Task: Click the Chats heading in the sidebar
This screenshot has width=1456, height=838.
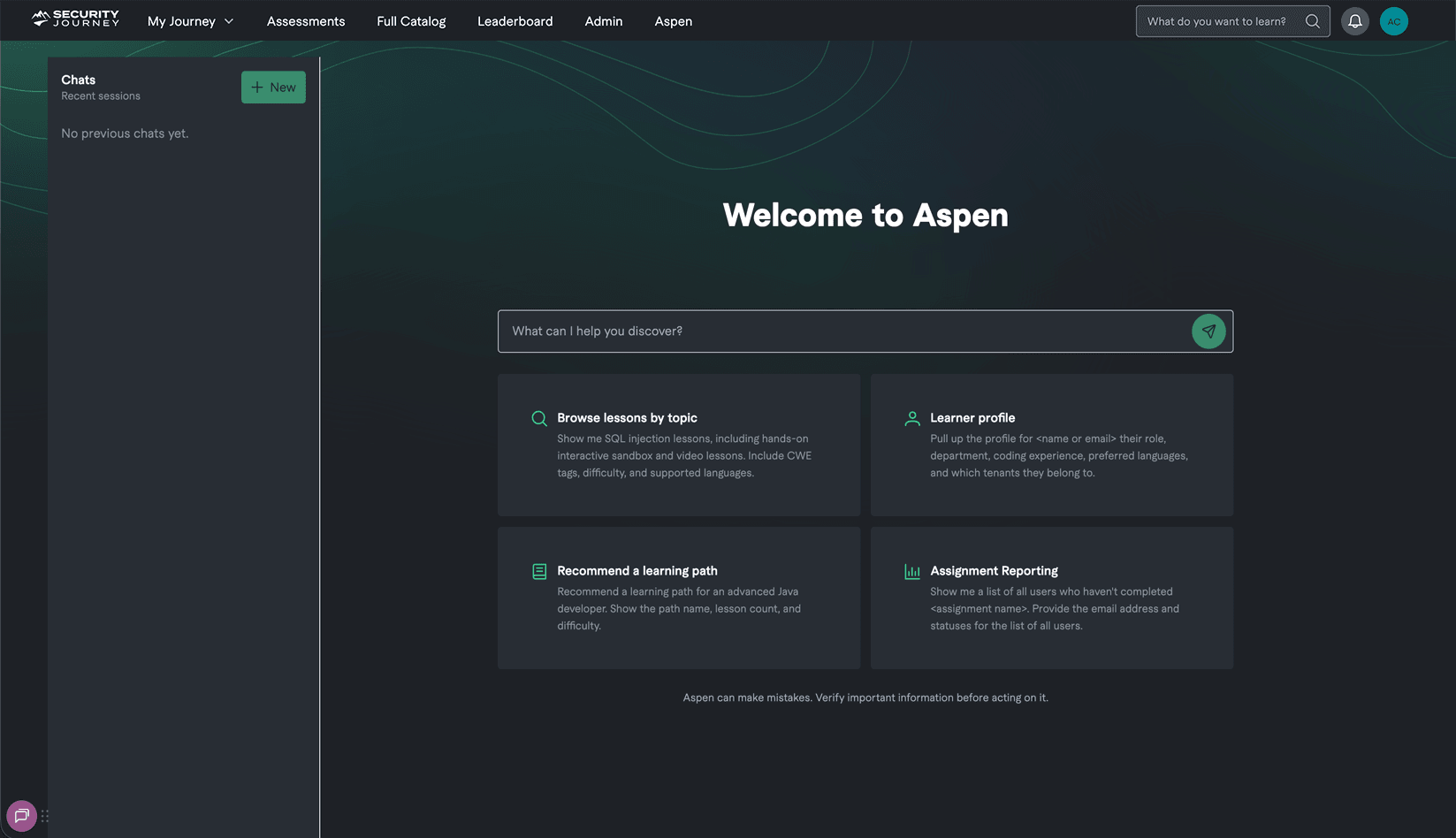Action: (x=78, y=80)
